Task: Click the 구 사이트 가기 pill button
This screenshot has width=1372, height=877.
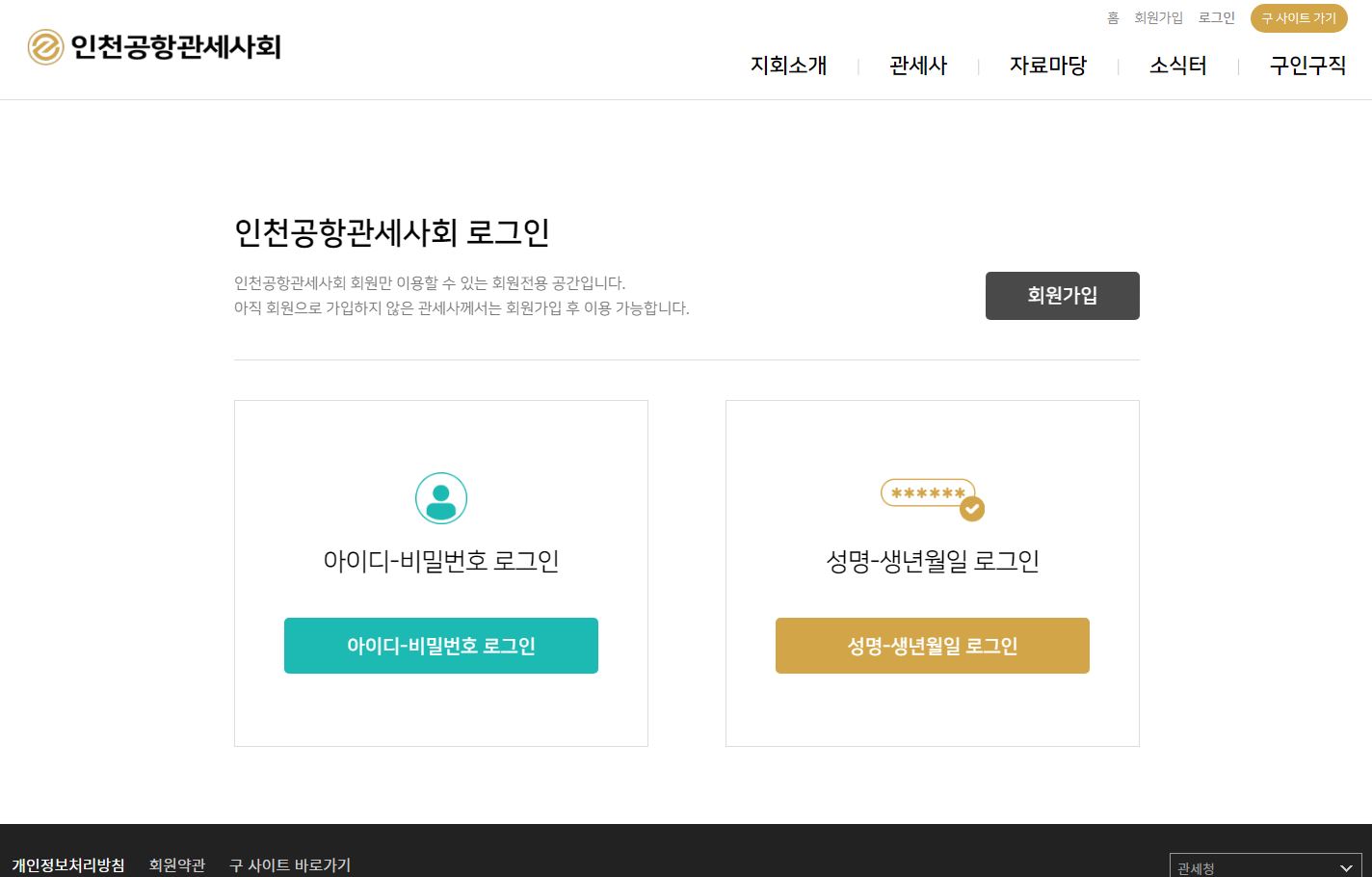Action: 1299,18
